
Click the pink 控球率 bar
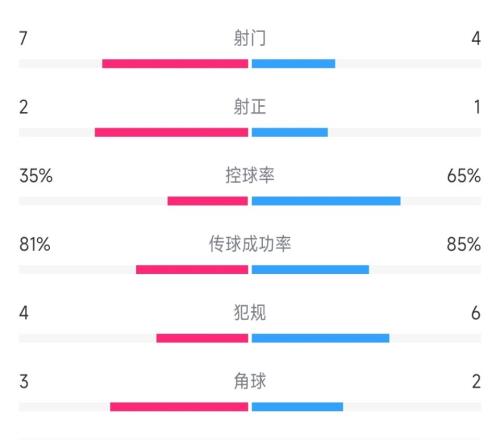coord(208,201)
